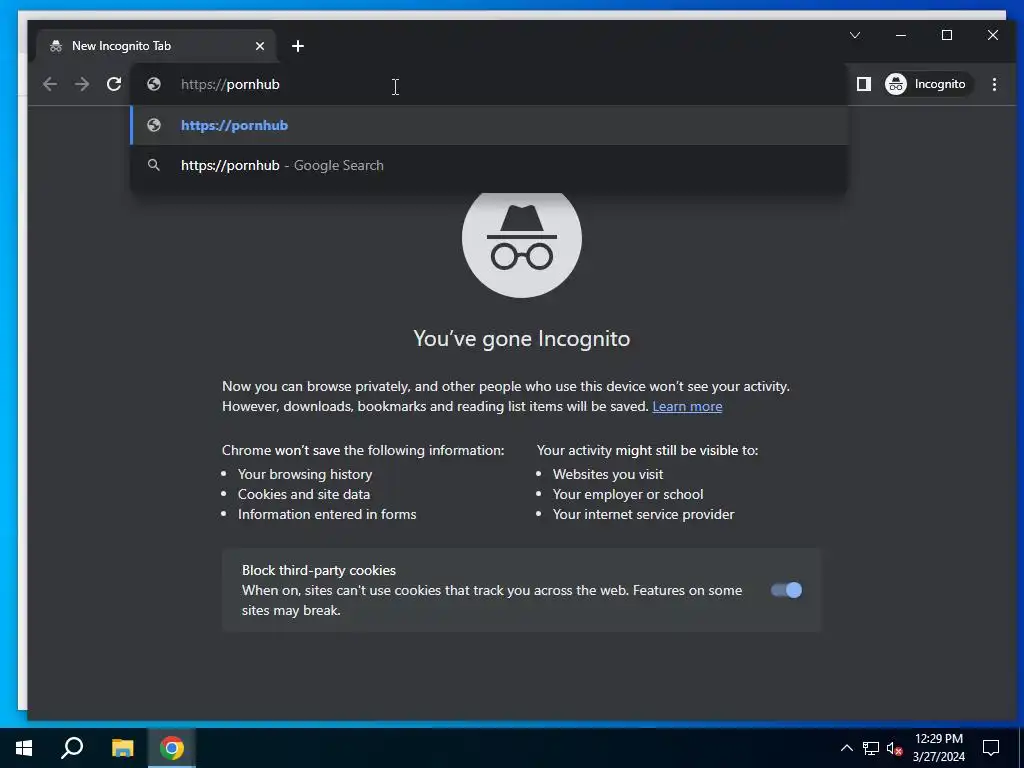Click "Chrome won't save the following information" text
Image resolution: width=1024 pixels, height=768 pixels.
tap(363, 450)
